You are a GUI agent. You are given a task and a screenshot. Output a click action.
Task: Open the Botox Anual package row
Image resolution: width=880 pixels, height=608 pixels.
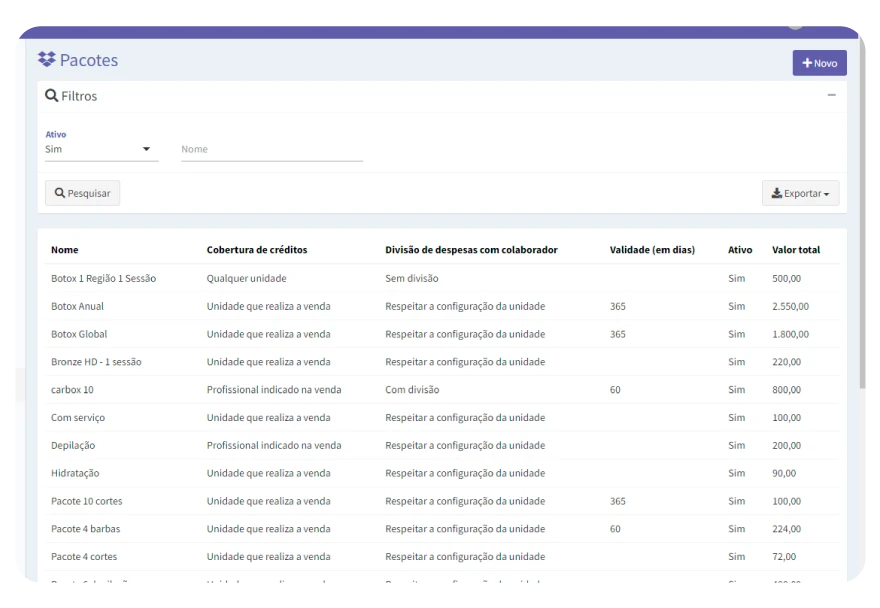[77, 306]
